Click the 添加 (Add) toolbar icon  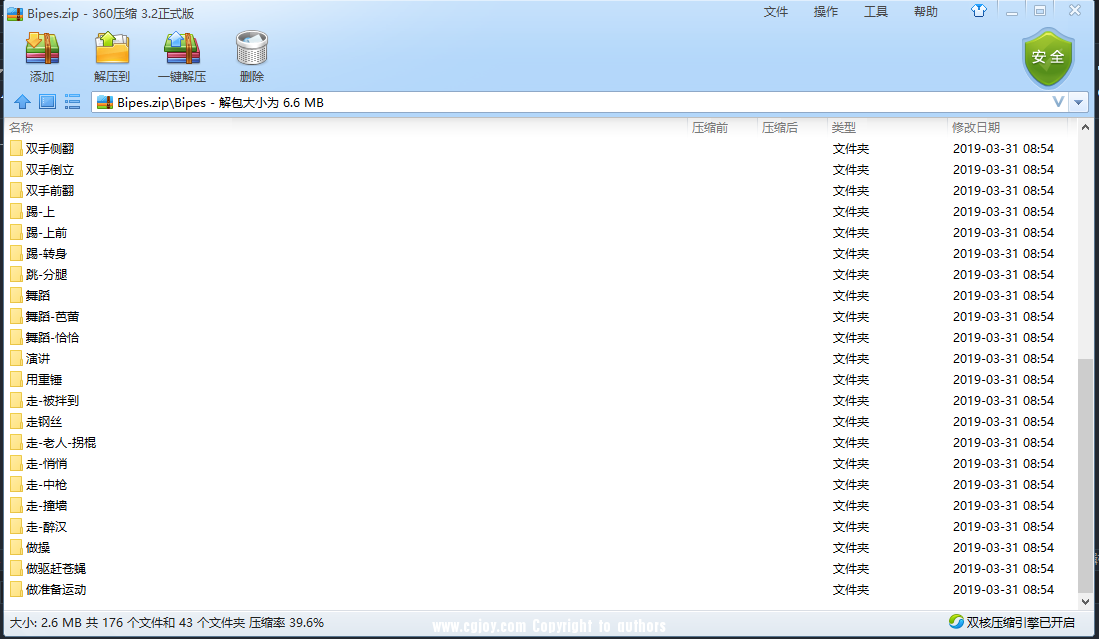[42, 50]
